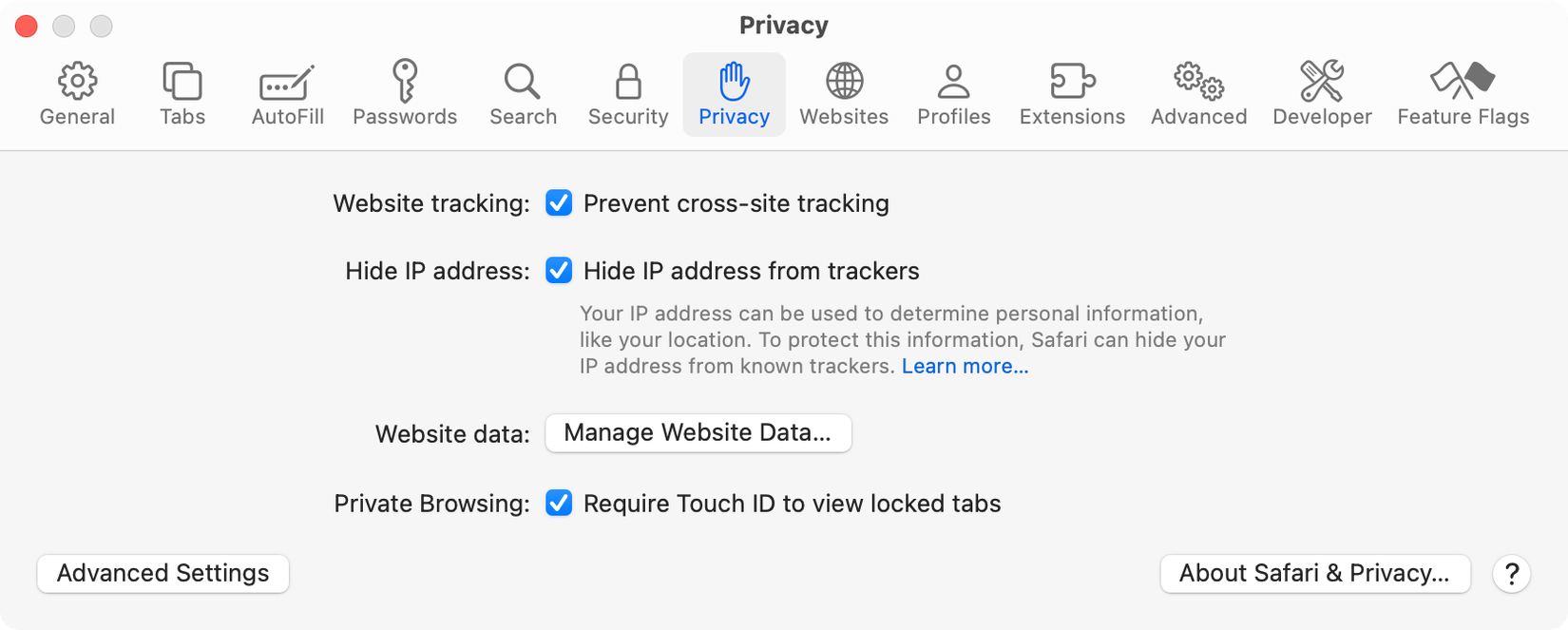This screenshot has height=630, width=1568.
Task: Uncheck Hide IP address from trackers
Action: pyautogui.click(x=559, y=271)
